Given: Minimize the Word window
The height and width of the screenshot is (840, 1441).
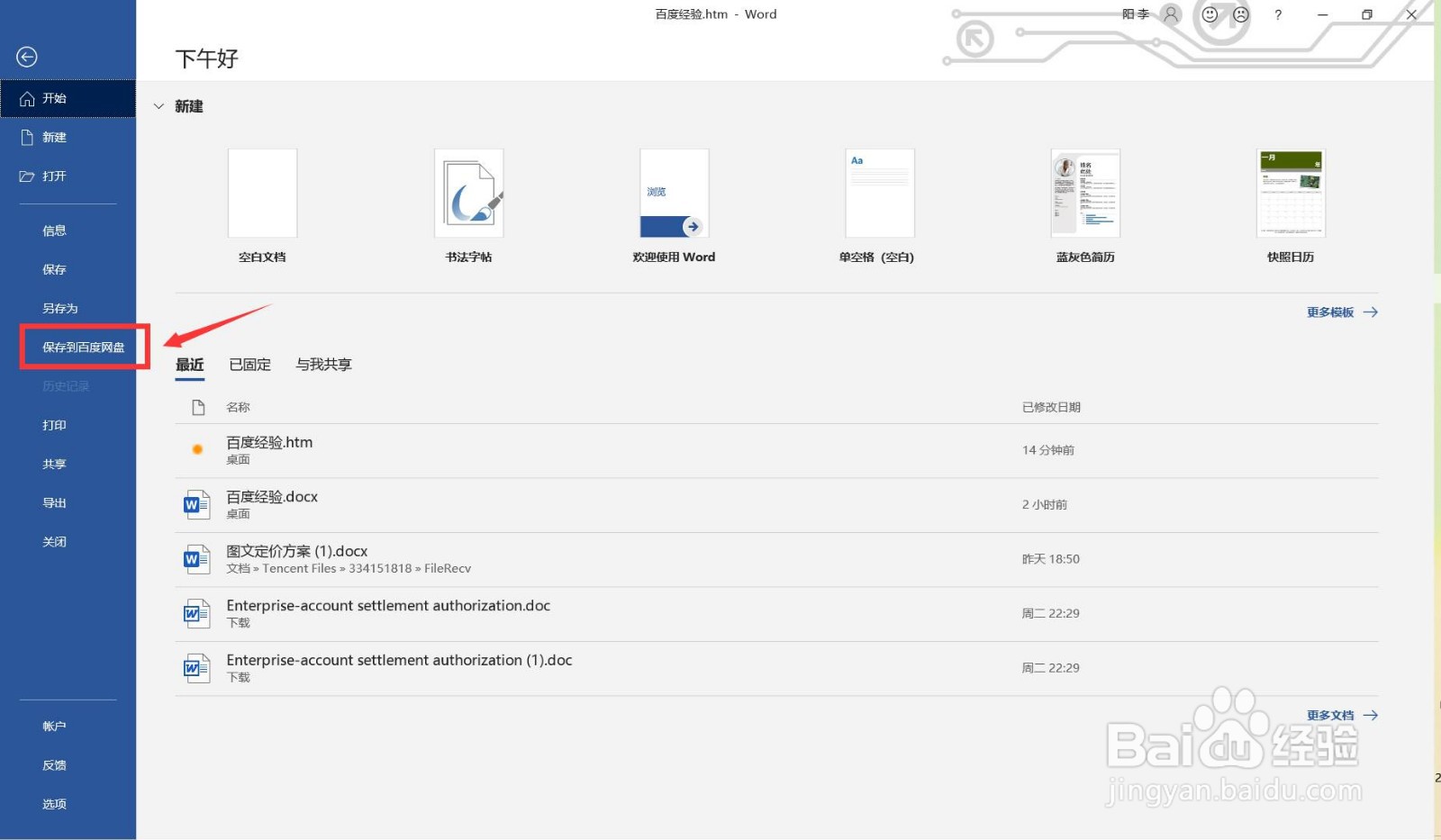Looking at the screenshot, I should point(1322,14).
